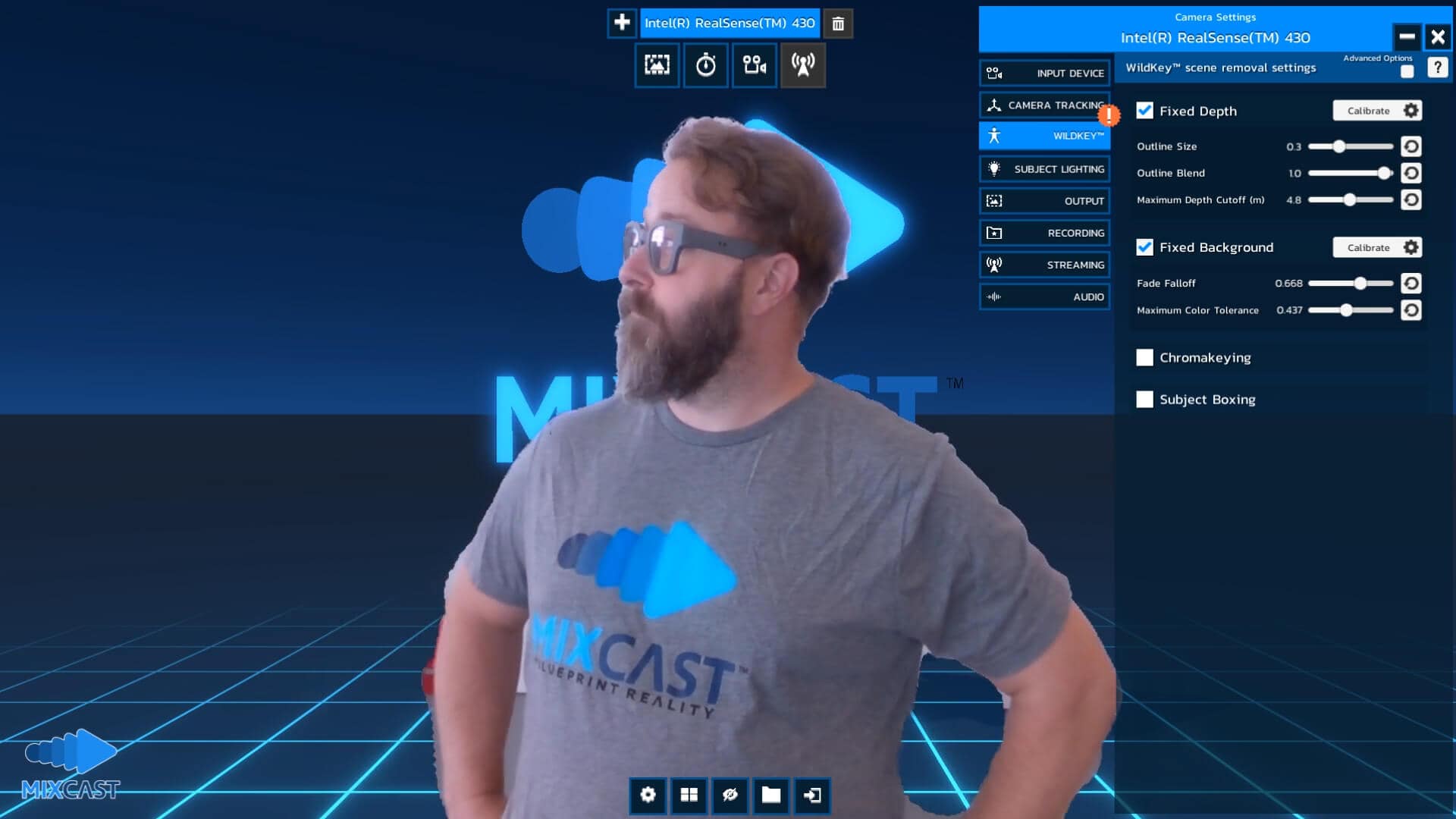The width and height of the screenshot is (1456, 819).
Task: Toggle Fixed Depth checkbox on
Action: [1145, 111]
